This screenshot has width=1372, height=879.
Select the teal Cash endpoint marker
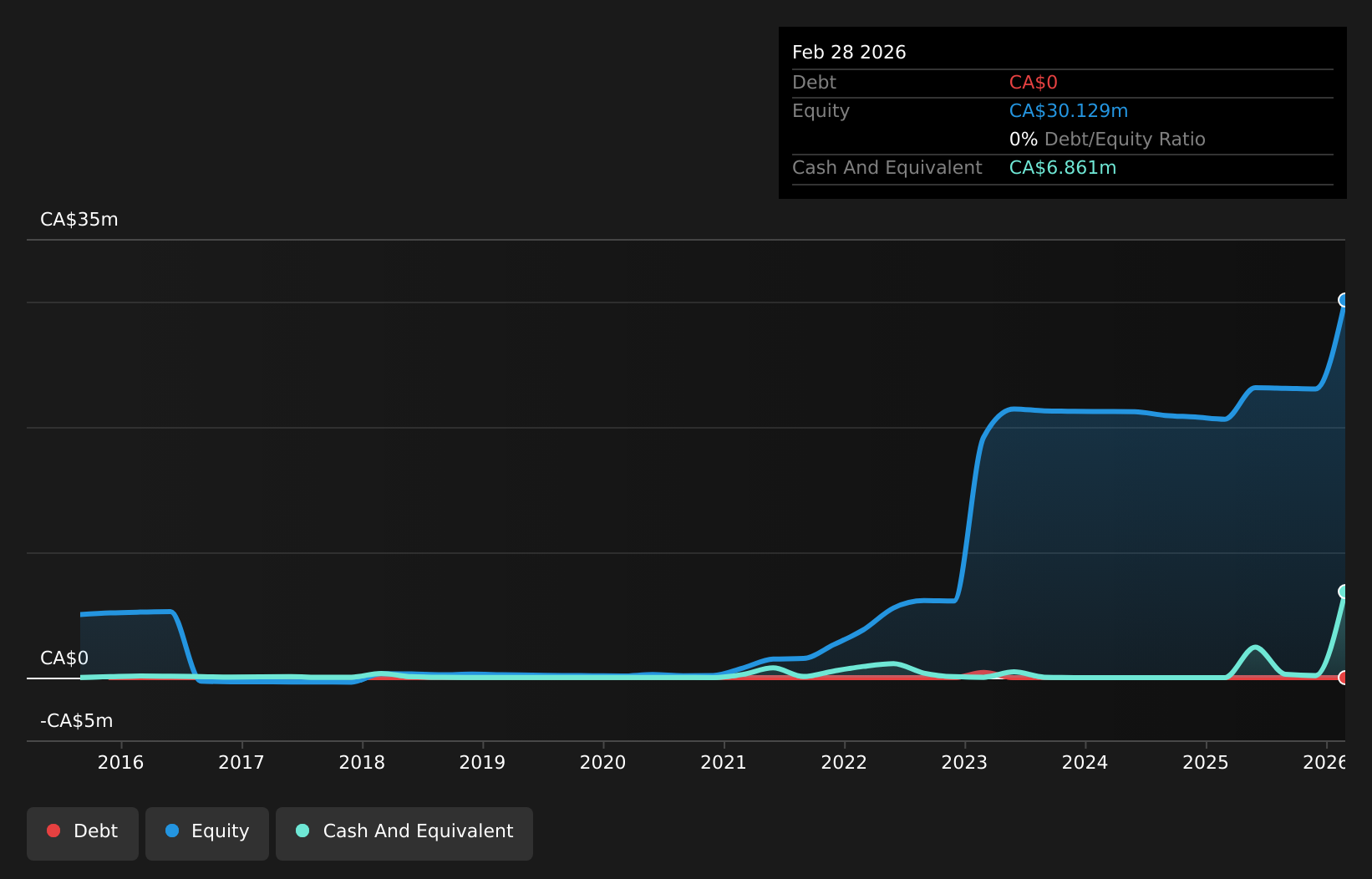[x=1344, y=592]
